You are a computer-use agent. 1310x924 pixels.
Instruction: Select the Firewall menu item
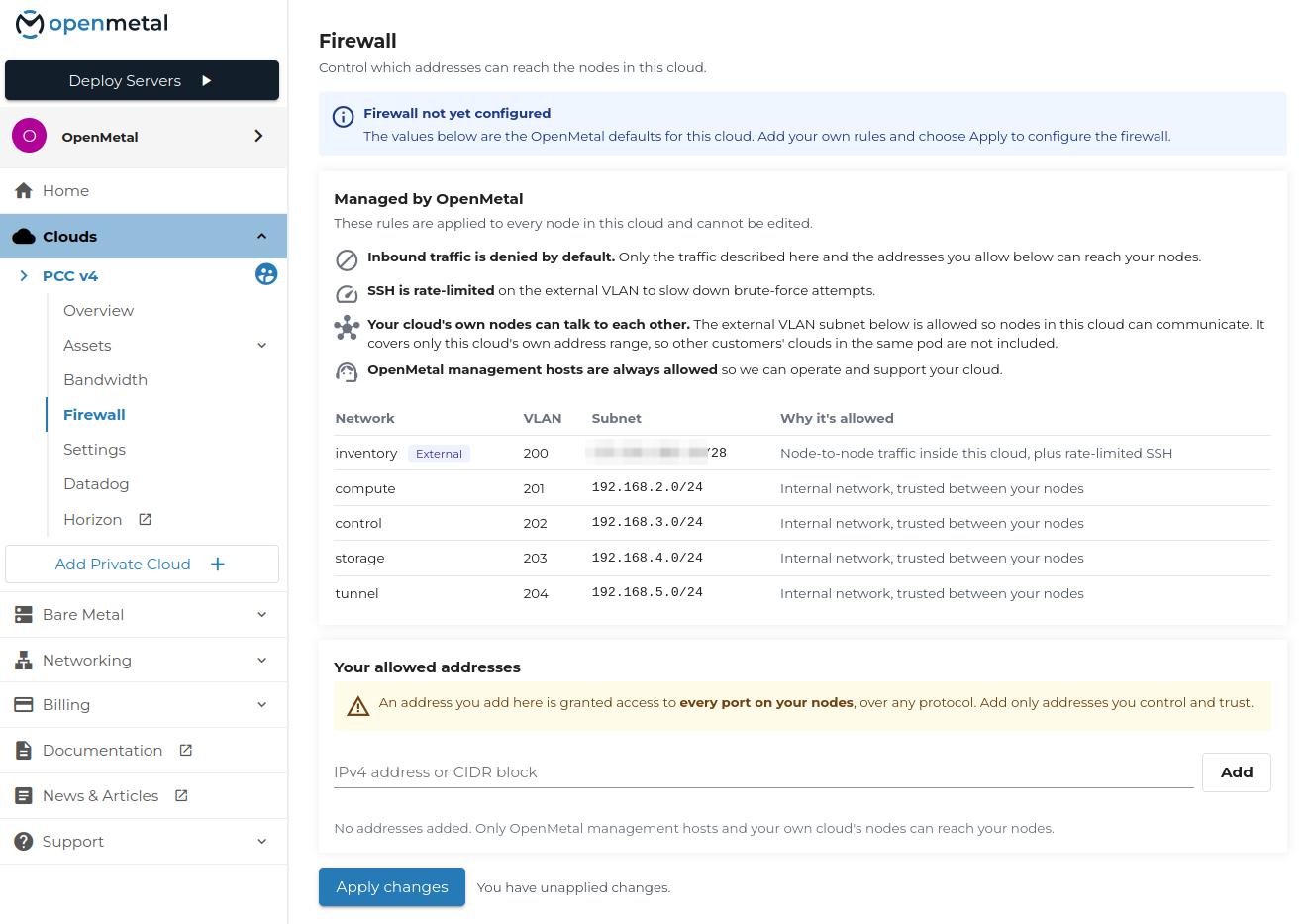[94, 415]
